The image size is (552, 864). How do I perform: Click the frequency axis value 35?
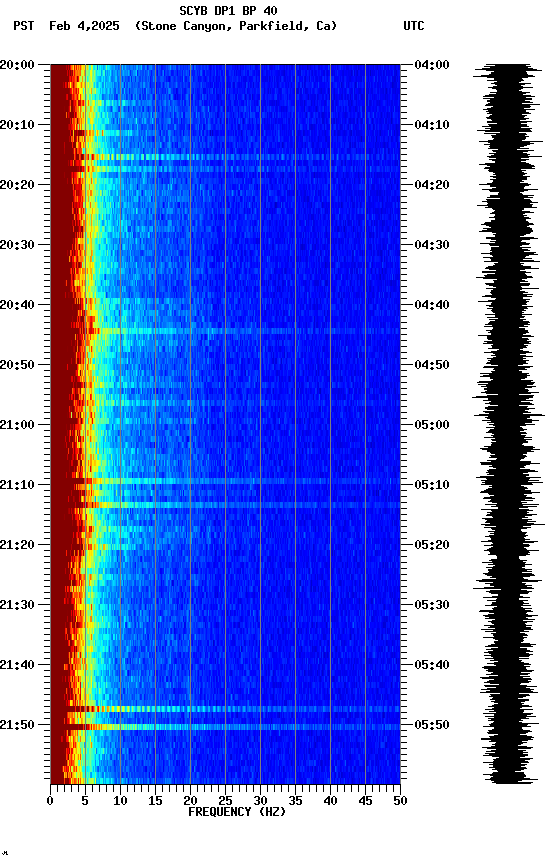295,801
